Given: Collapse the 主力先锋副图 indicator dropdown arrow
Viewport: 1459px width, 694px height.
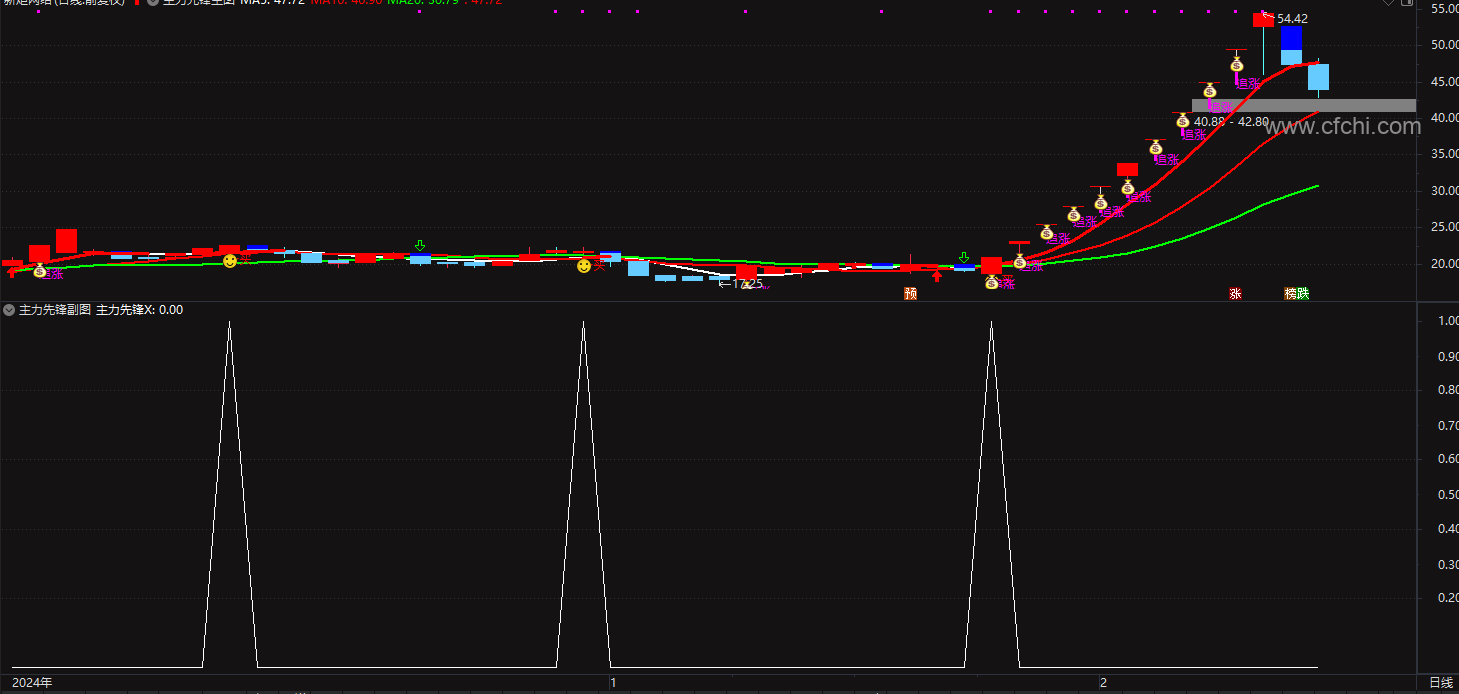Looking at the screenshot, I should click(x=9, y=310).
